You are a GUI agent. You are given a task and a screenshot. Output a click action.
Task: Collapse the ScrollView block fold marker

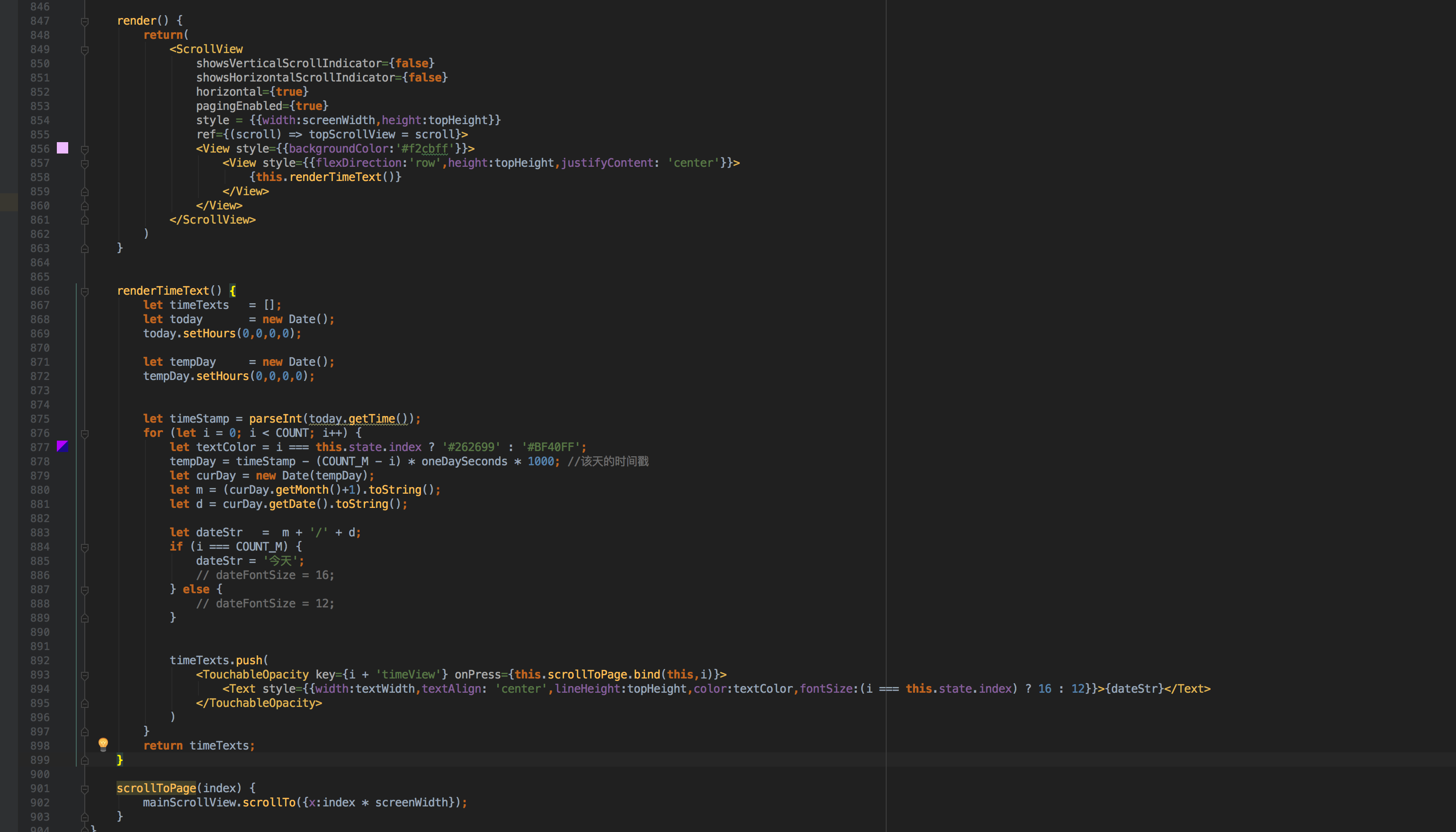[x=85, y=49]
